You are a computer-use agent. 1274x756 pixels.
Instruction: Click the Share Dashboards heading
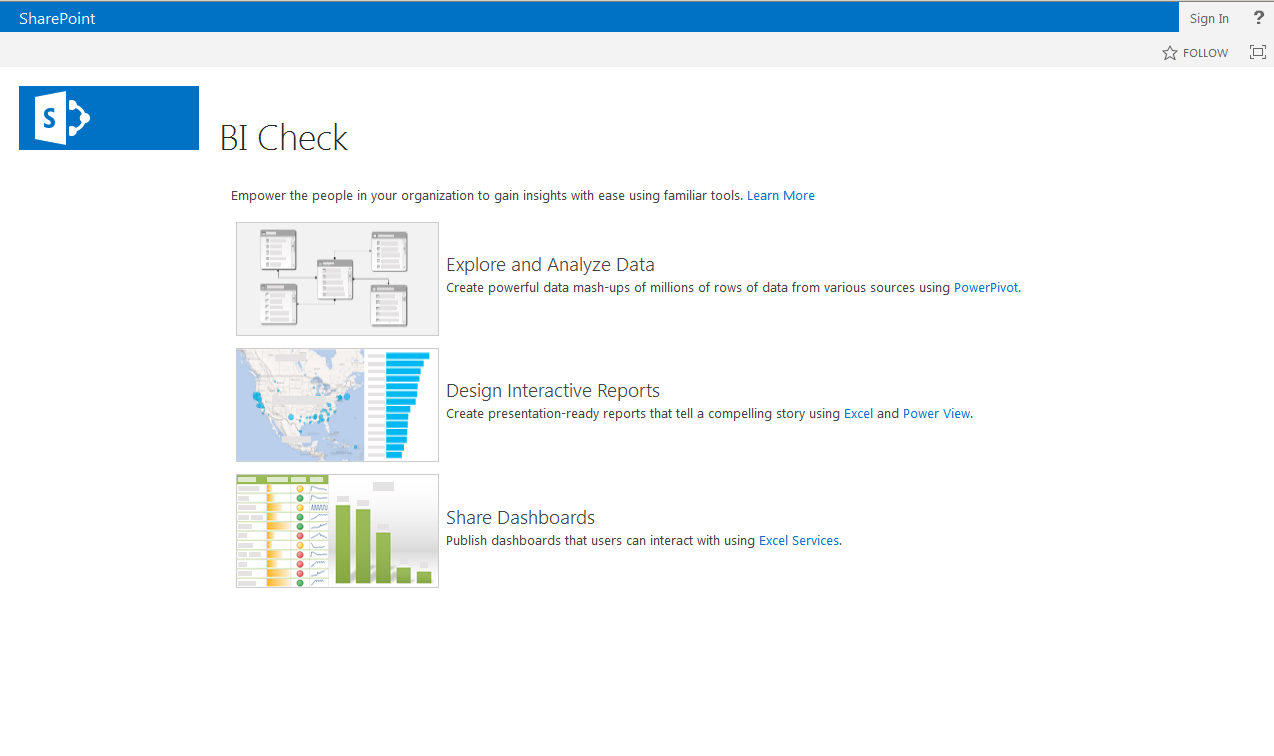[x=520, y=517]
